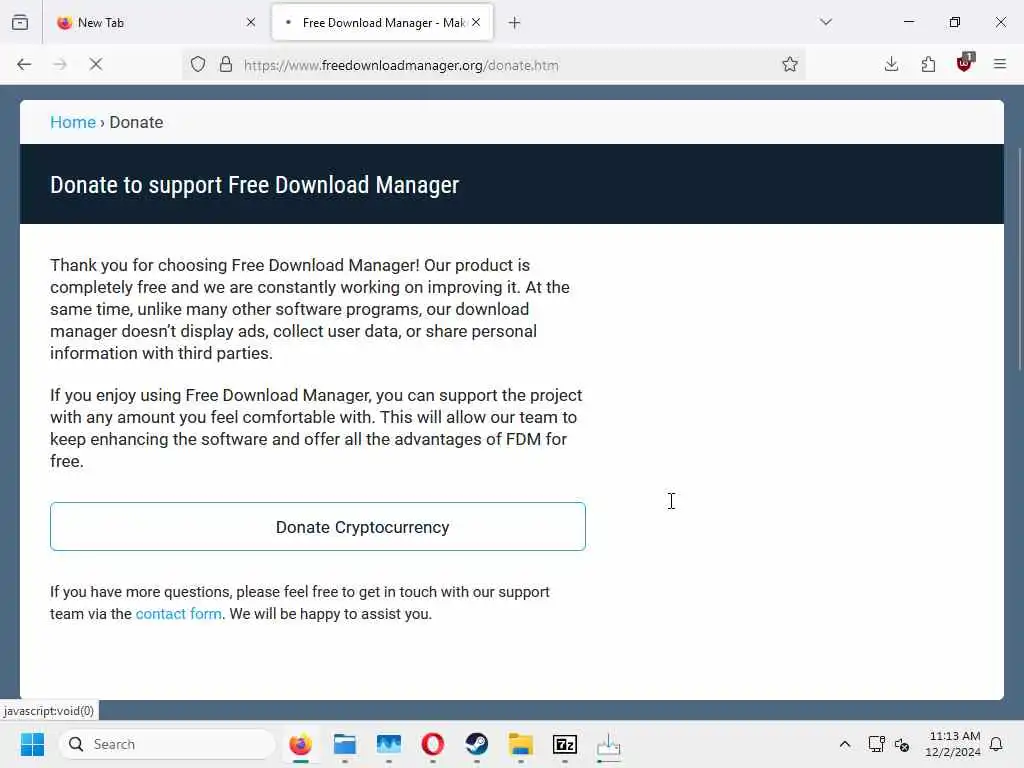The height and width of the screenshot is (768, 1024).
Task: Open Firefox from the taskbar
Action: (x=300, y=744)
